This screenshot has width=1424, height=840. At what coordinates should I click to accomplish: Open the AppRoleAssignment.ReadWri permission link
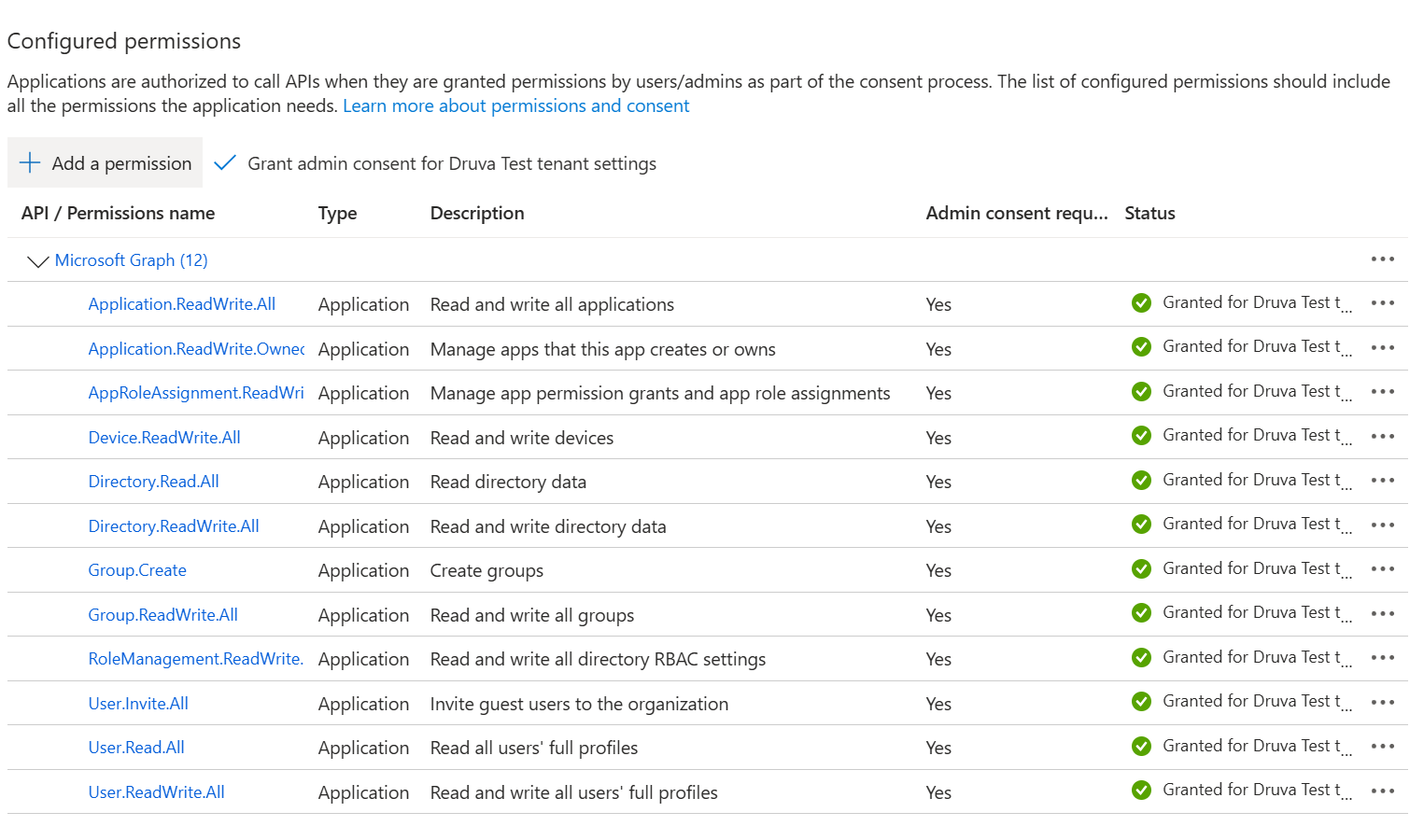pos(195,392)
